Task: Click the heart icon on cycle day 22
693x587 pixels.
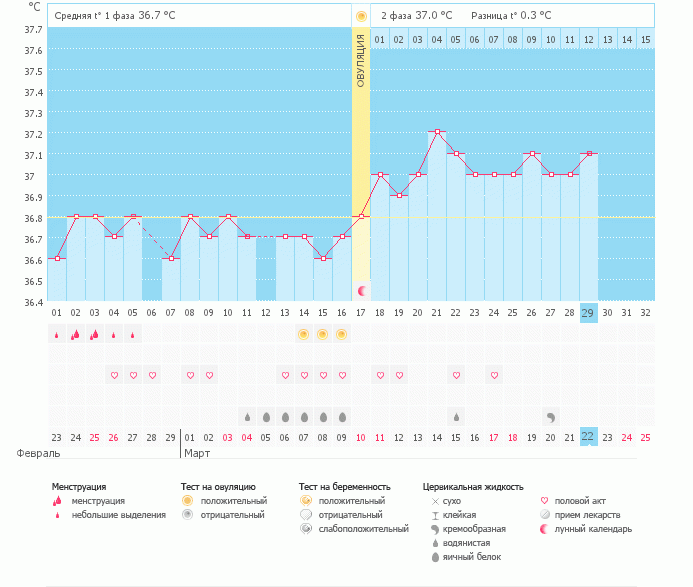Action: point(456,375)
